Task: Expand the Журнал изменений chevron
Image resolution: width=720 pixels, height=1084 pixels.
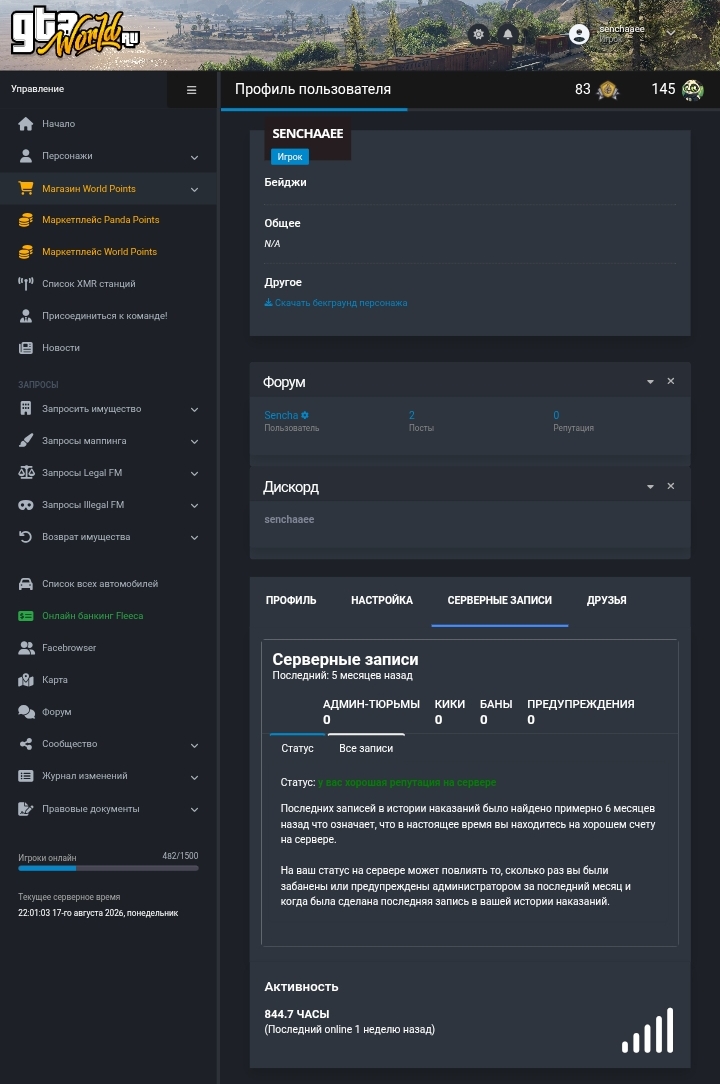Action: pyautogui.click(x=194, y=777)
